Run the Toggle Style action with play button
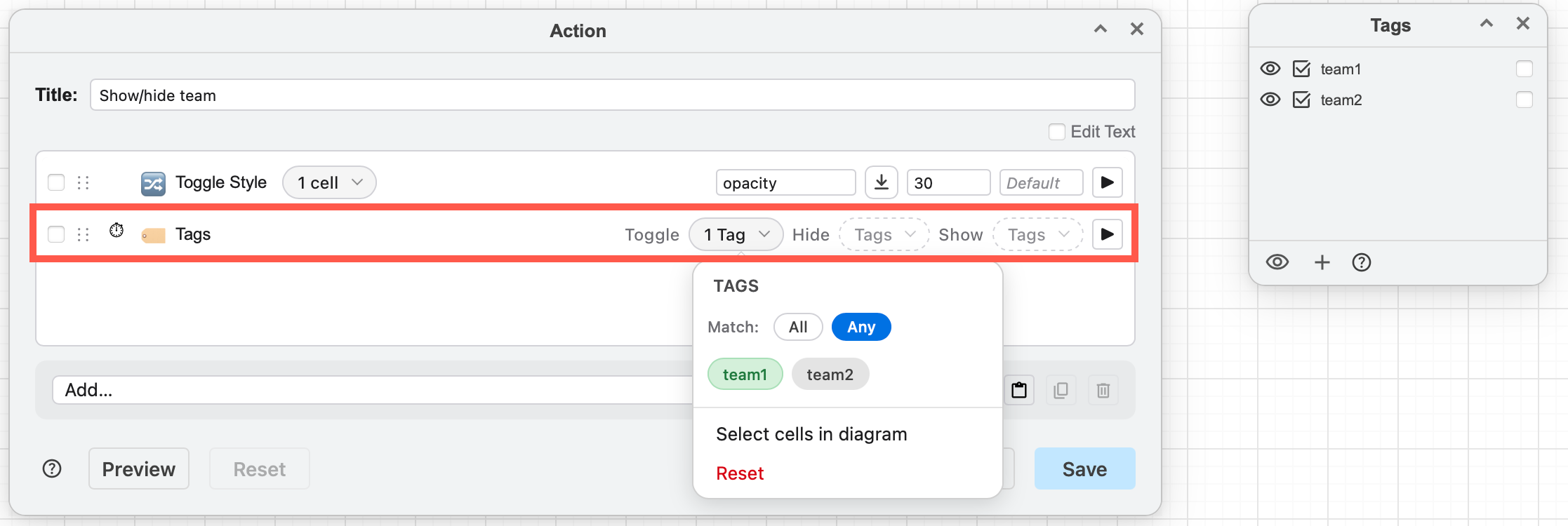 click(1107, 182)
